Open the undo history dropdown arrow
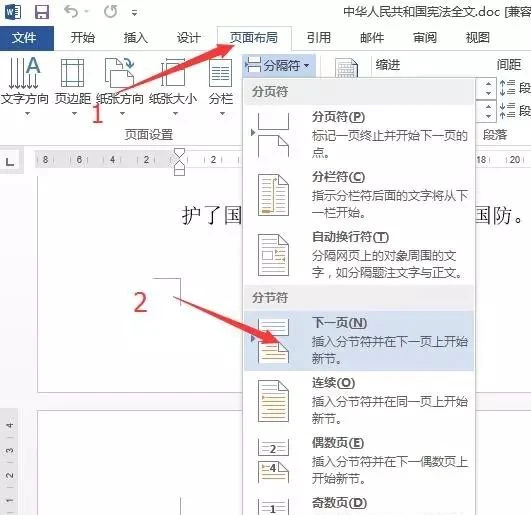531x515 pixels. [87, 12]
